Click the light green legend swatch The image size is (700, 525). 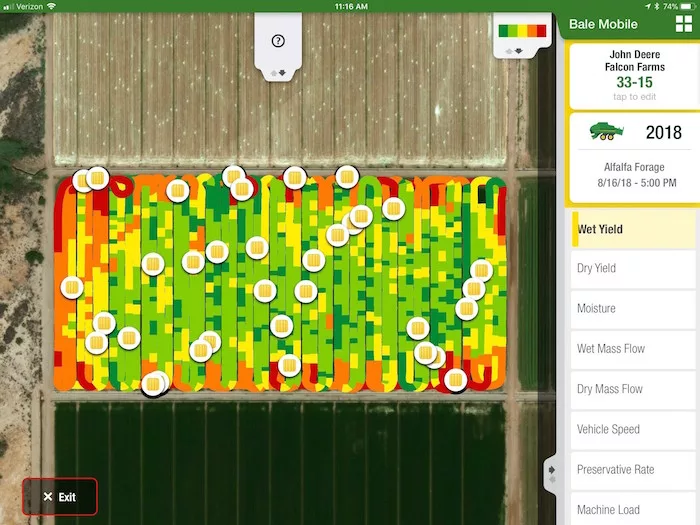click(x=513, y=31)
